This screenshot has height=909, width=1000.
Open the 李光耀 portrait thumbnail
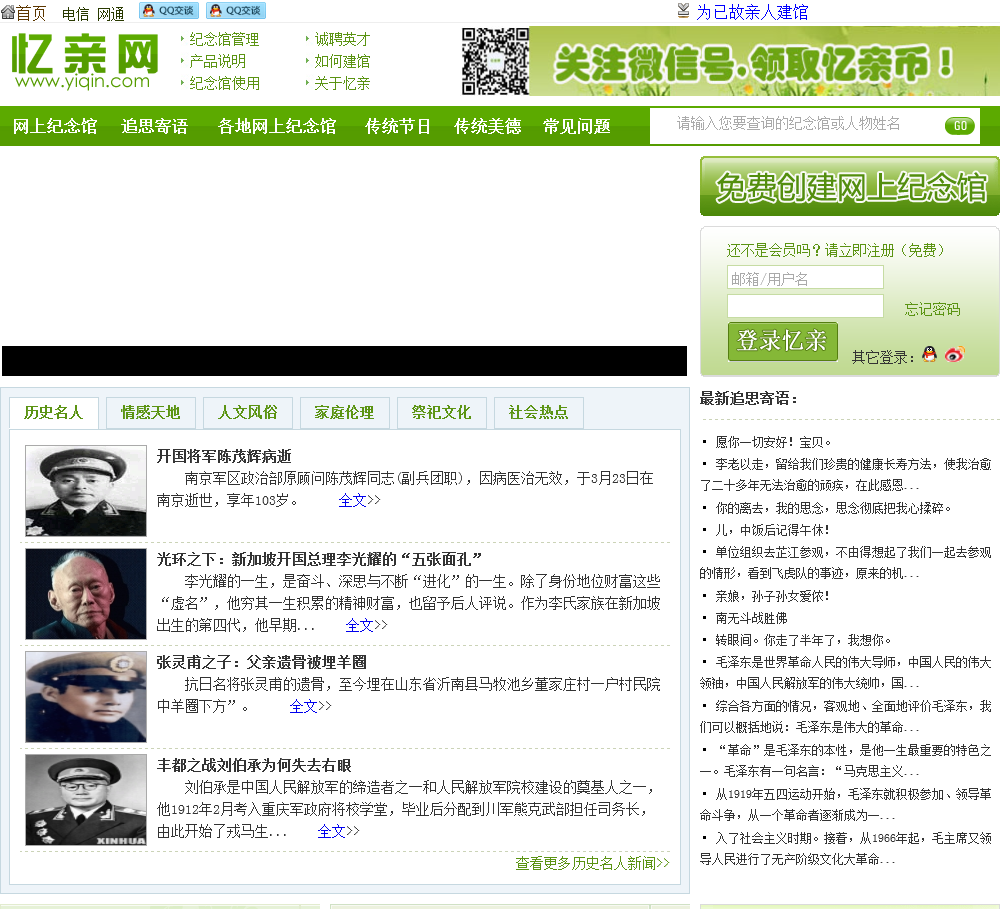tap(86, 594)
